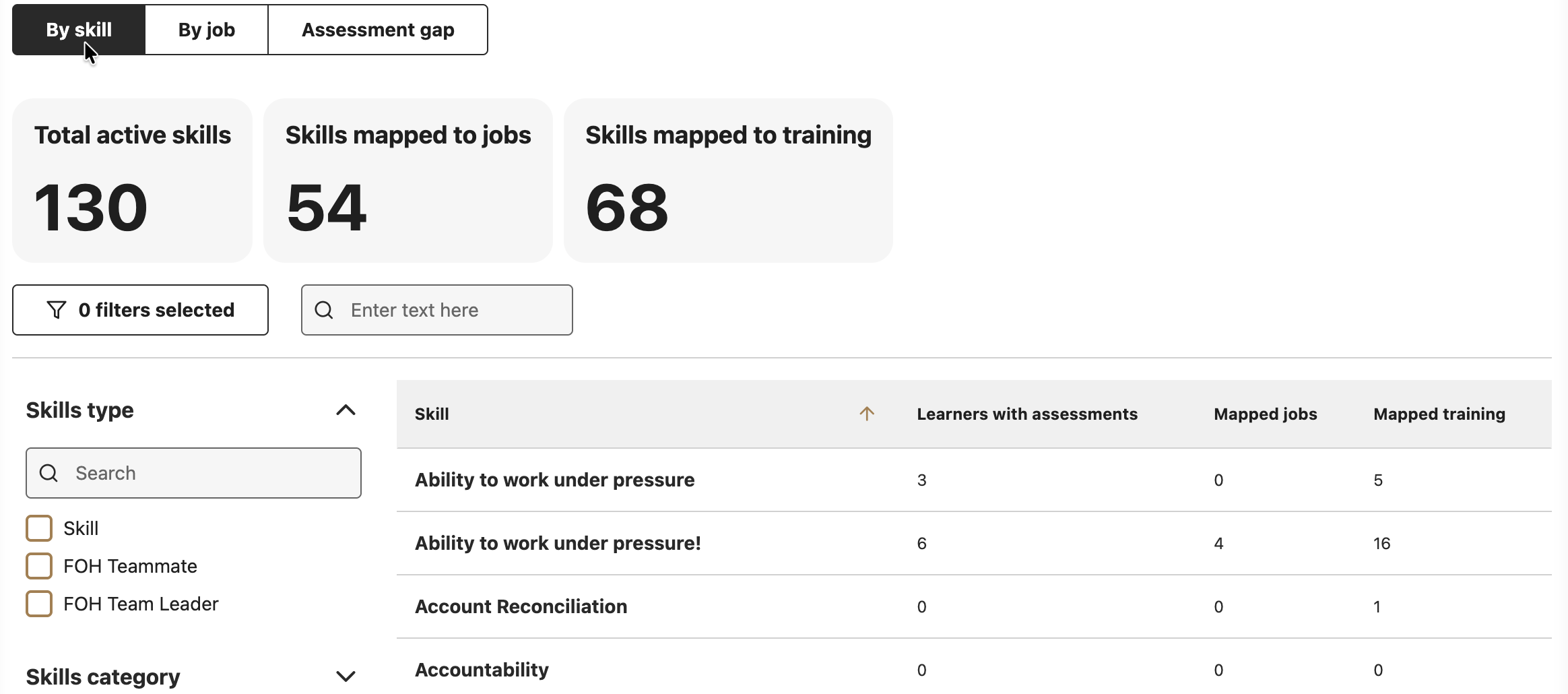Open the 0 filters selected button
This screenshot has height=694, width=1568.
140,310
